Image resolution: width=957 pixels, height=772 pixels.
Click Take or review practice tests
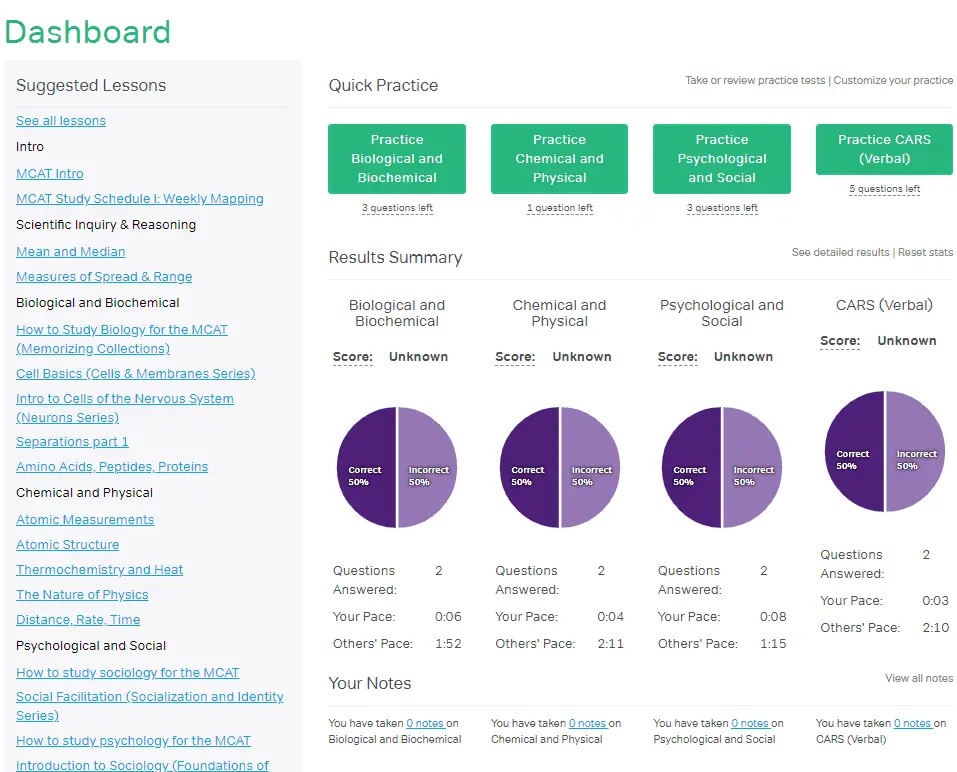click(x=755, y=80)
